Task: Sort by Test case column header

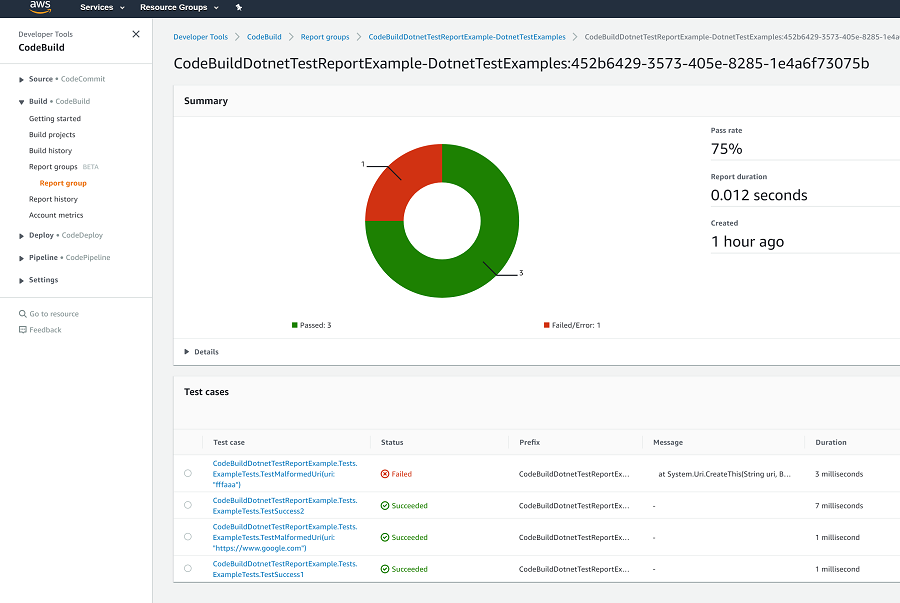Action: 228,442
